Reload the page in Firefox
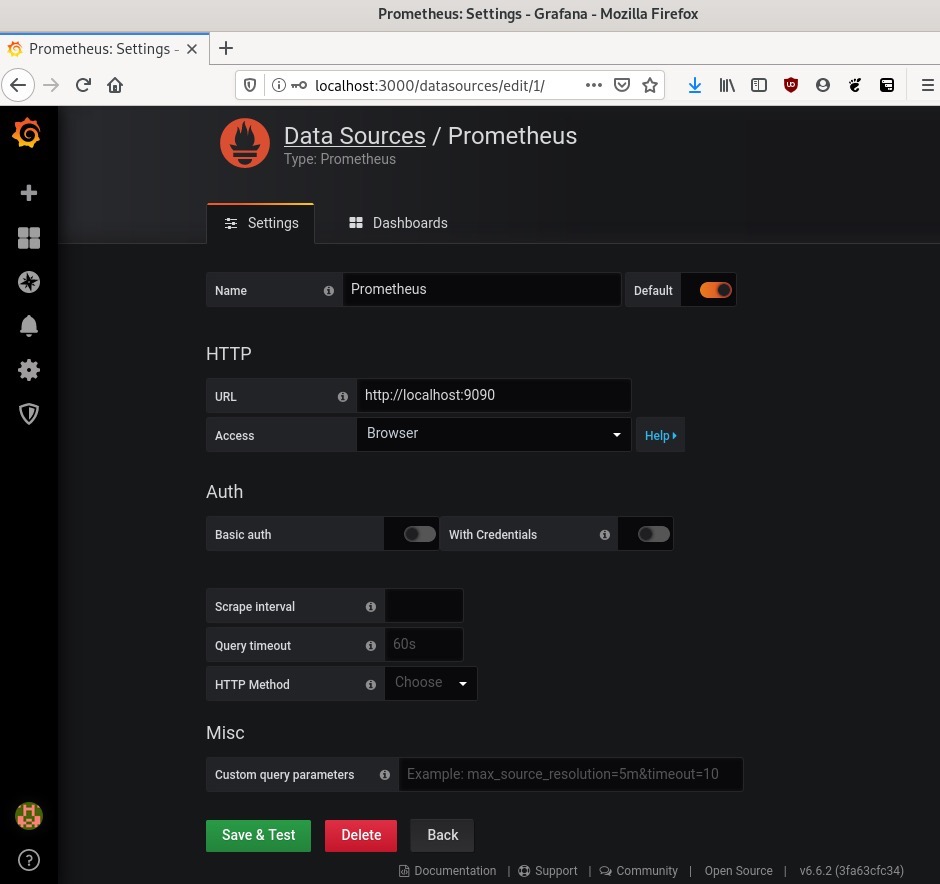 pos(83,85)
